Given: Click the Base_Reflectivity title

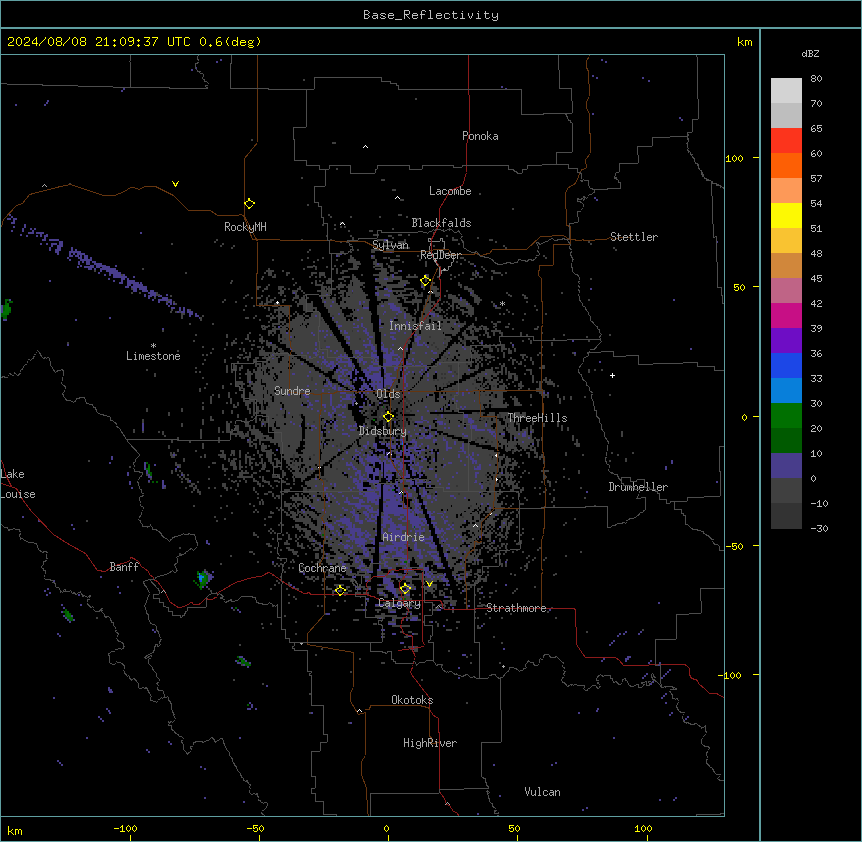Looking at the screenshot, I should (431, 15).
